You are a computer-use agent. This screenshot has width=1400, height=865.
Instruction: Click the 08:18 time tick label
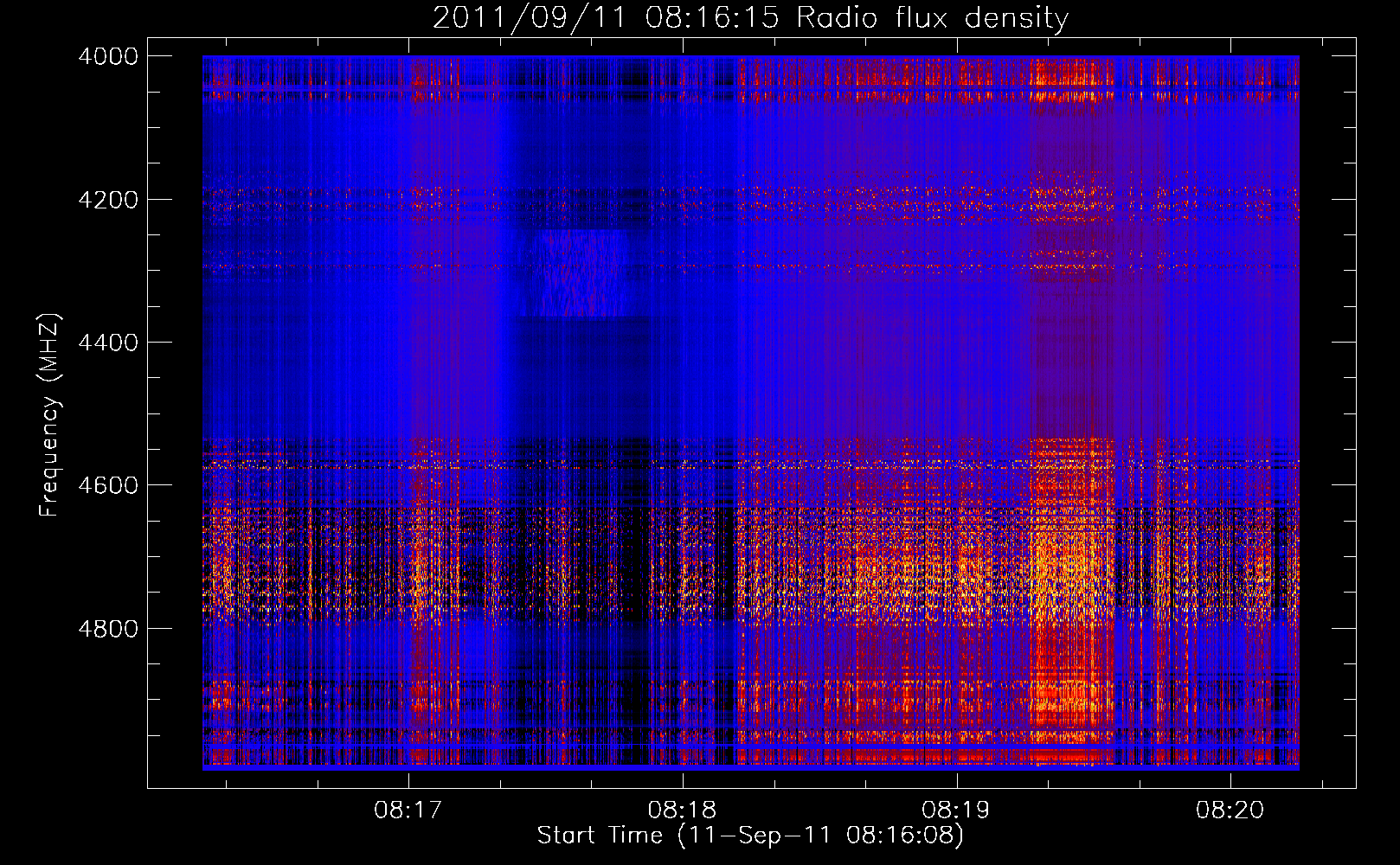[682, 811]
